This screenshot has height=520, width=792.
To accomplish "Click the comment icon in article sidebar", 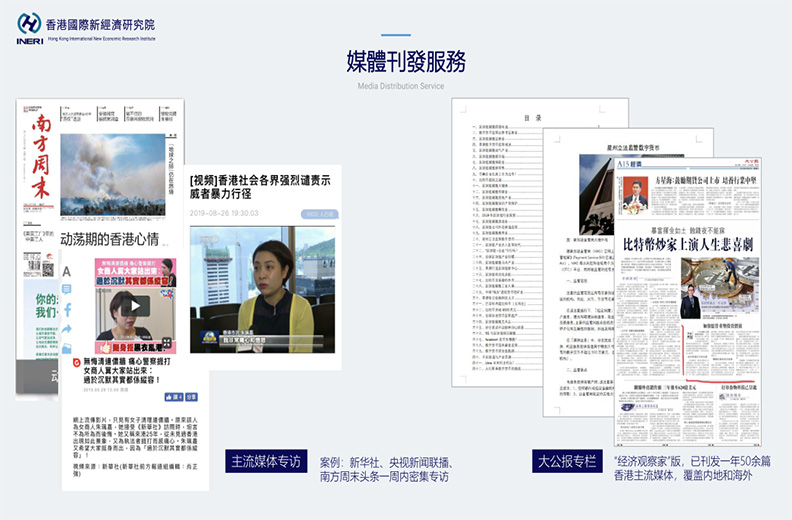I will pos(67,292).
